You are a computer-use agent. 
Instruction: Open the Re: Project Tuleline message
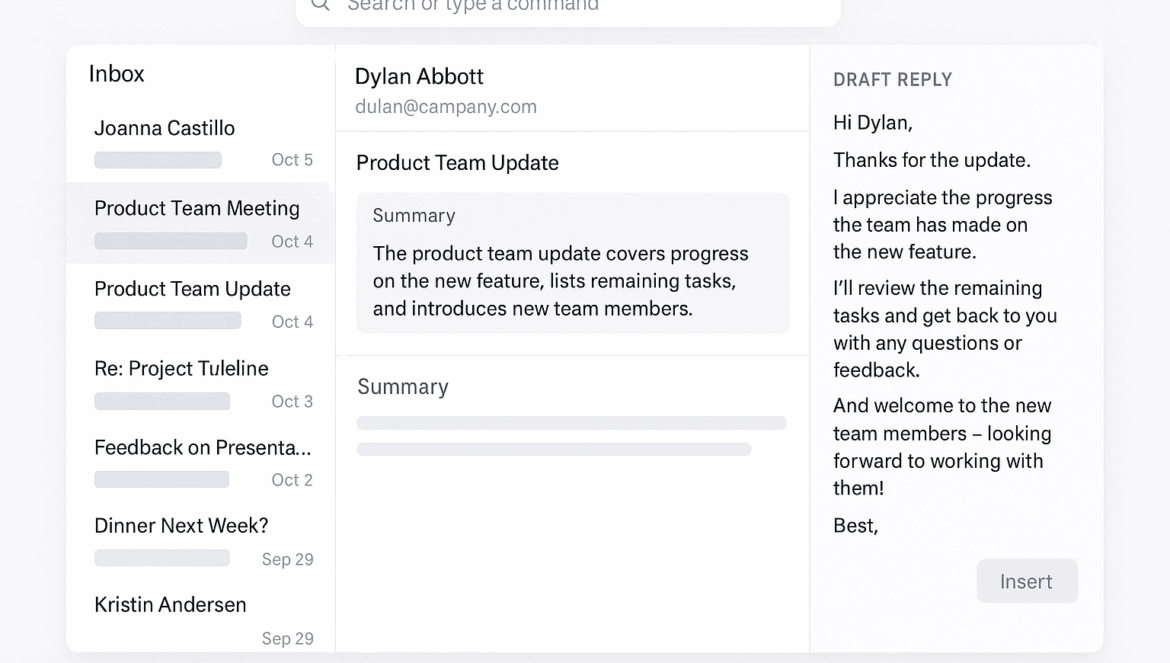point(200,383)
